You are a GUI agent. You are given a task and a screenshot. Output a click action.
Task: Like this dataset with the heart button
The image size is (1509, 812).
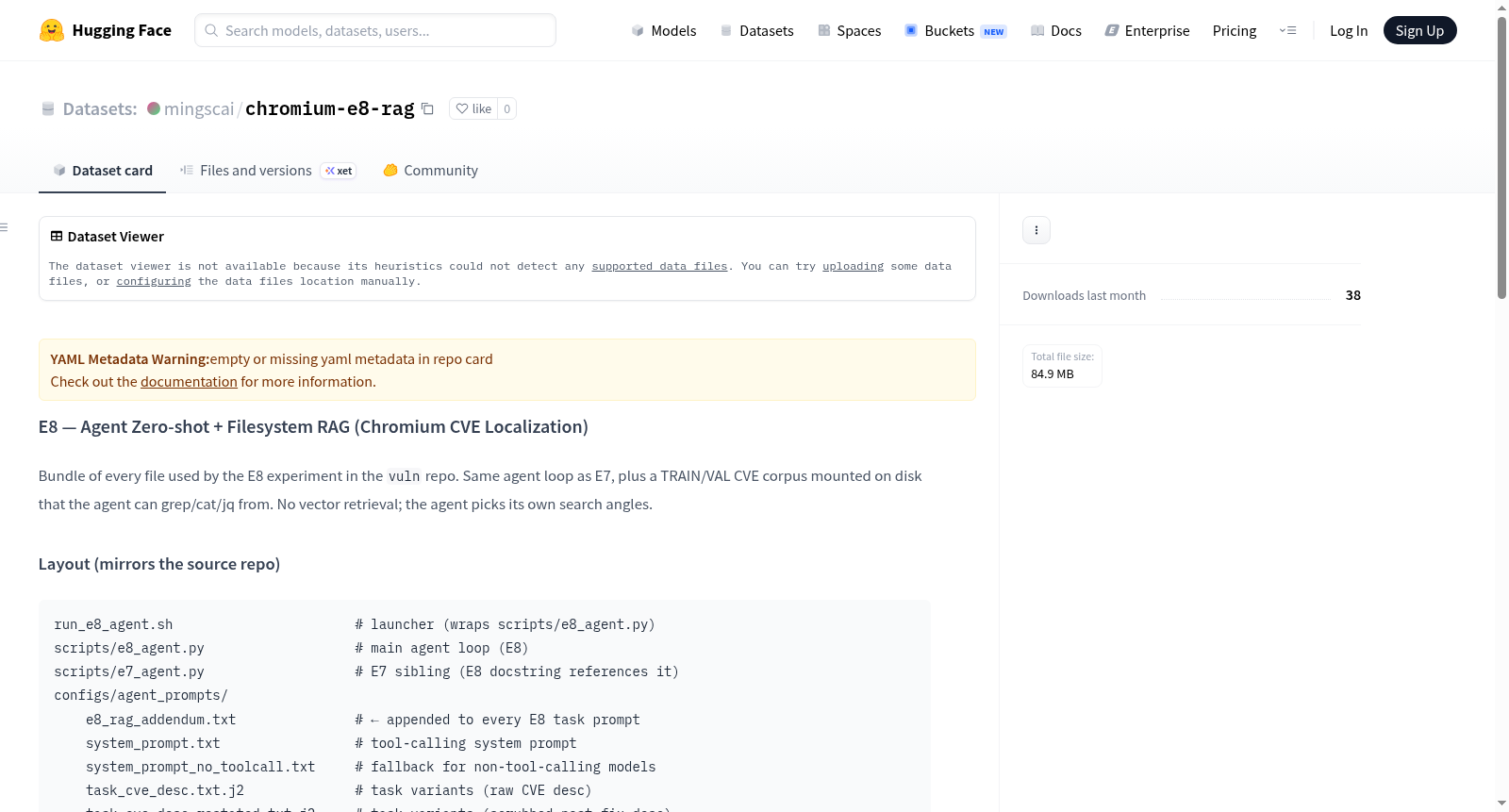click(x=473, y=108)
